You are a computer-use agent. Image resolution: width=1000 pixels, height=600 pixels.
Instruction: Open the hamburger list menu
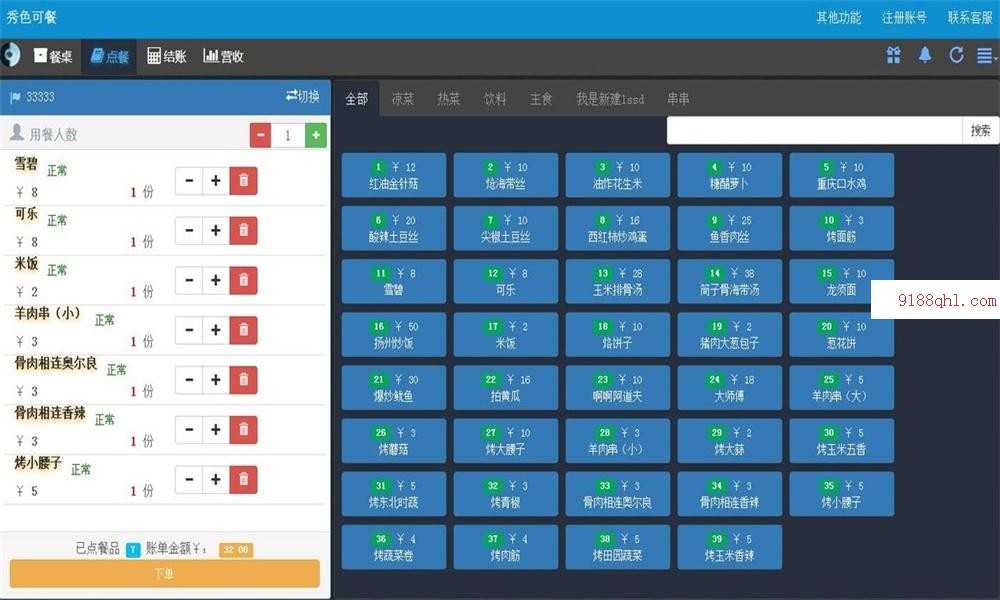pyautogui.click(x=985, y=56)
